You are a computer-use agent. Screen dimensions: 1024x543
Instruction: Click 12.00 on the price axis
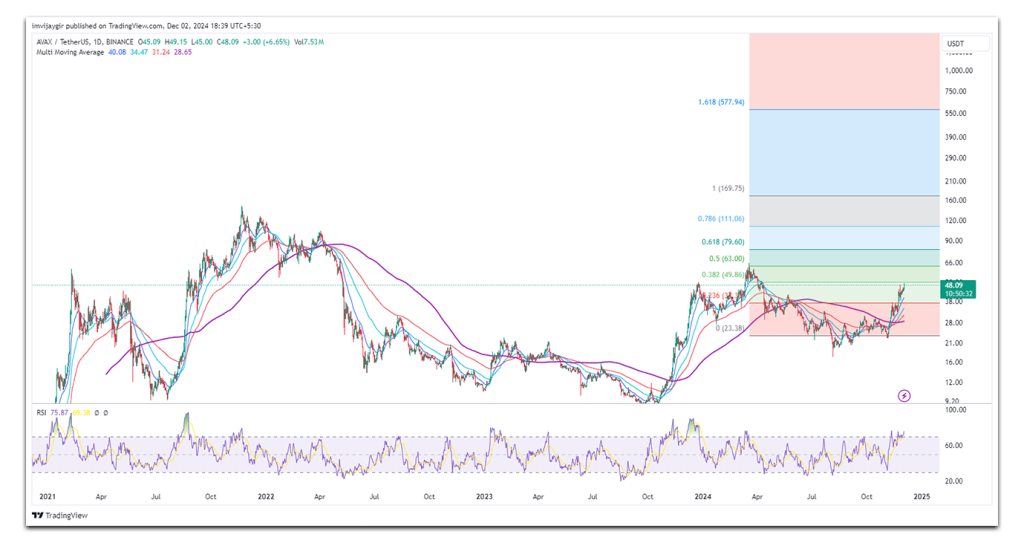[954, 383]
